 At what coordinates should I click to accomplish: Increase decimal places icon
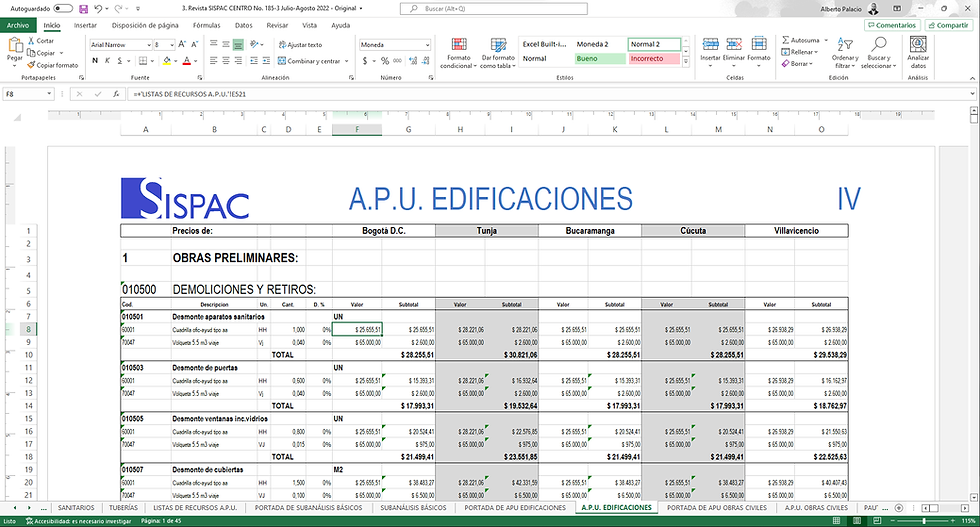pos(413,61)
